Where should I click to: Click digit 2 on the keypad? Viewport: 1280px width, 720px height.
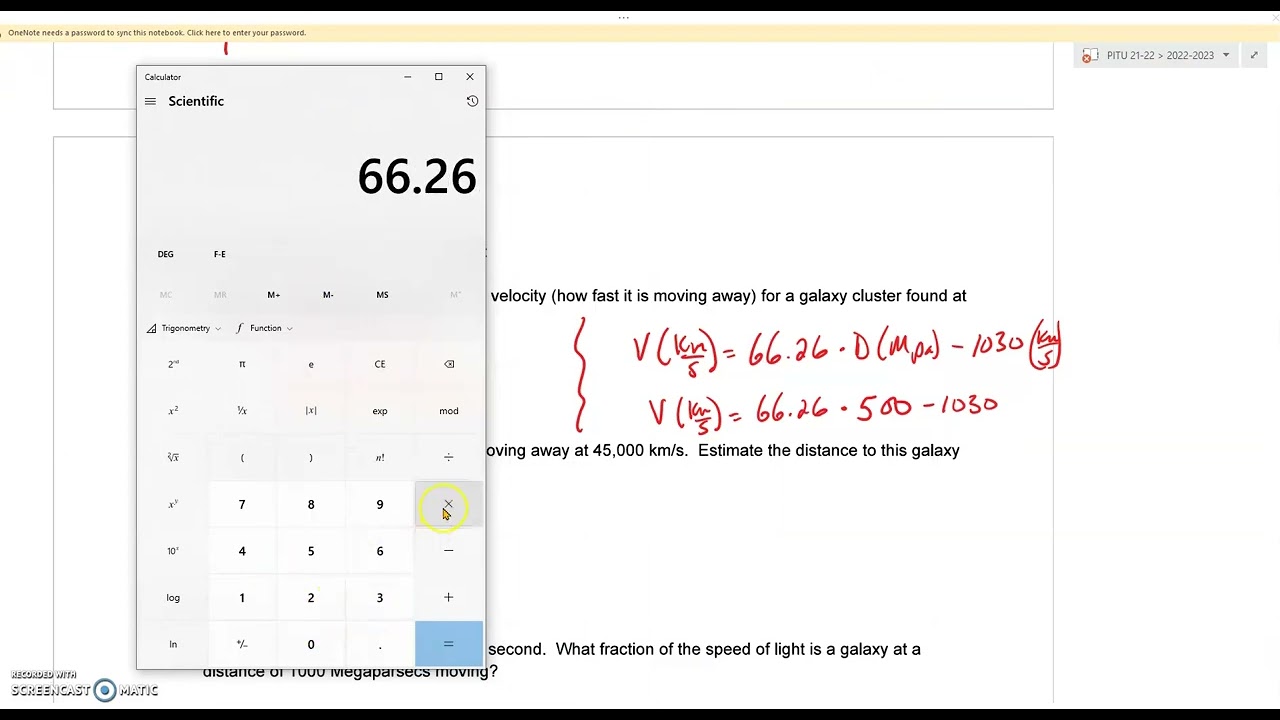point(311,597)
